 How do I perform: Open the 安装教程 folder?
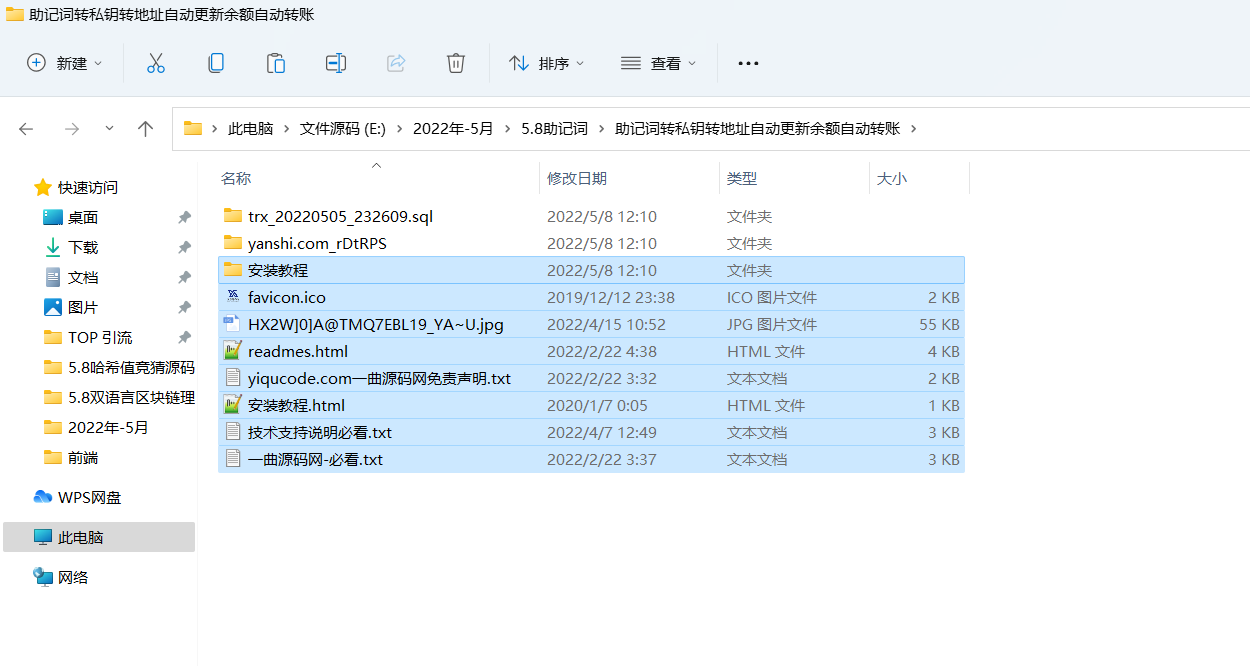coord(281,270)
